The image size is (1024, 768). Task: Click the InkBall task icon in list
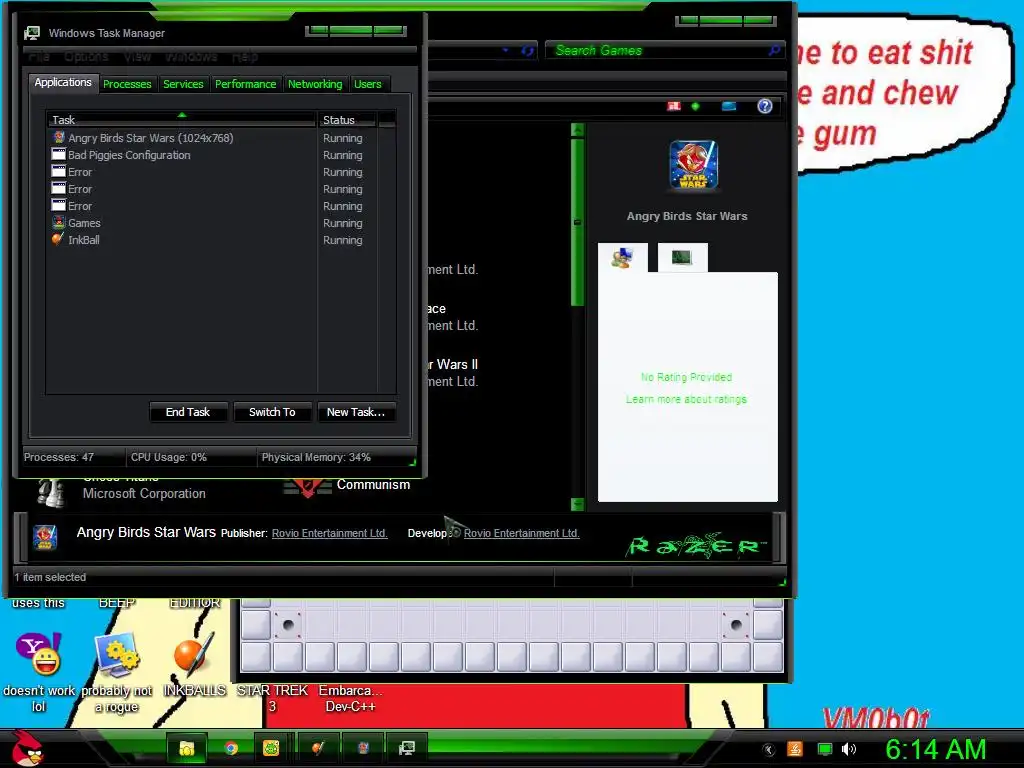pyautogui.click(x=59, y=239)
